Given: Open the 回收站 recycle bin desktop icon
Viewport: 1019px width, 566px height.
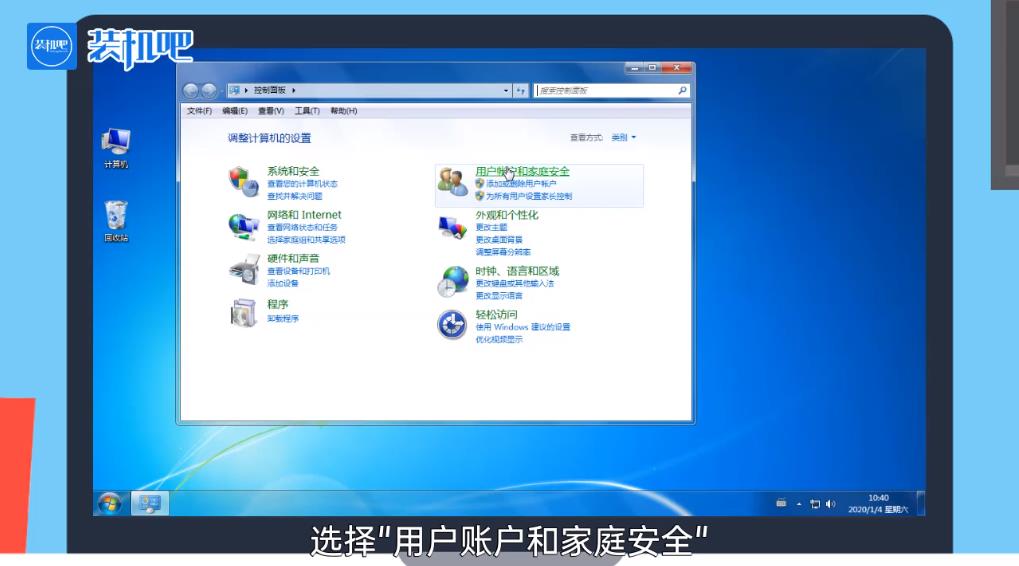Looking at the screenshot, I should 116,222.
